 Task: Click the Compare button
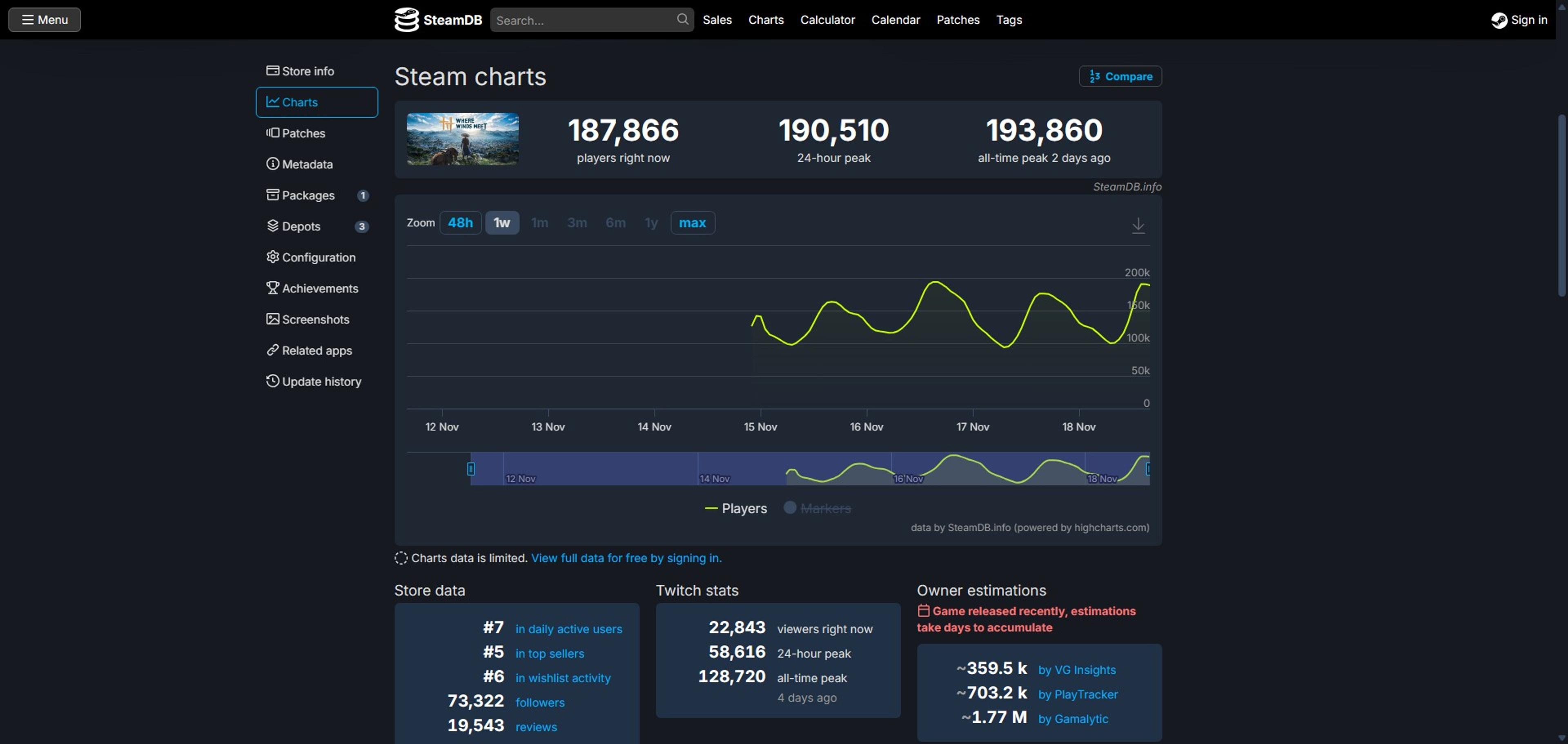point(1120,77)
